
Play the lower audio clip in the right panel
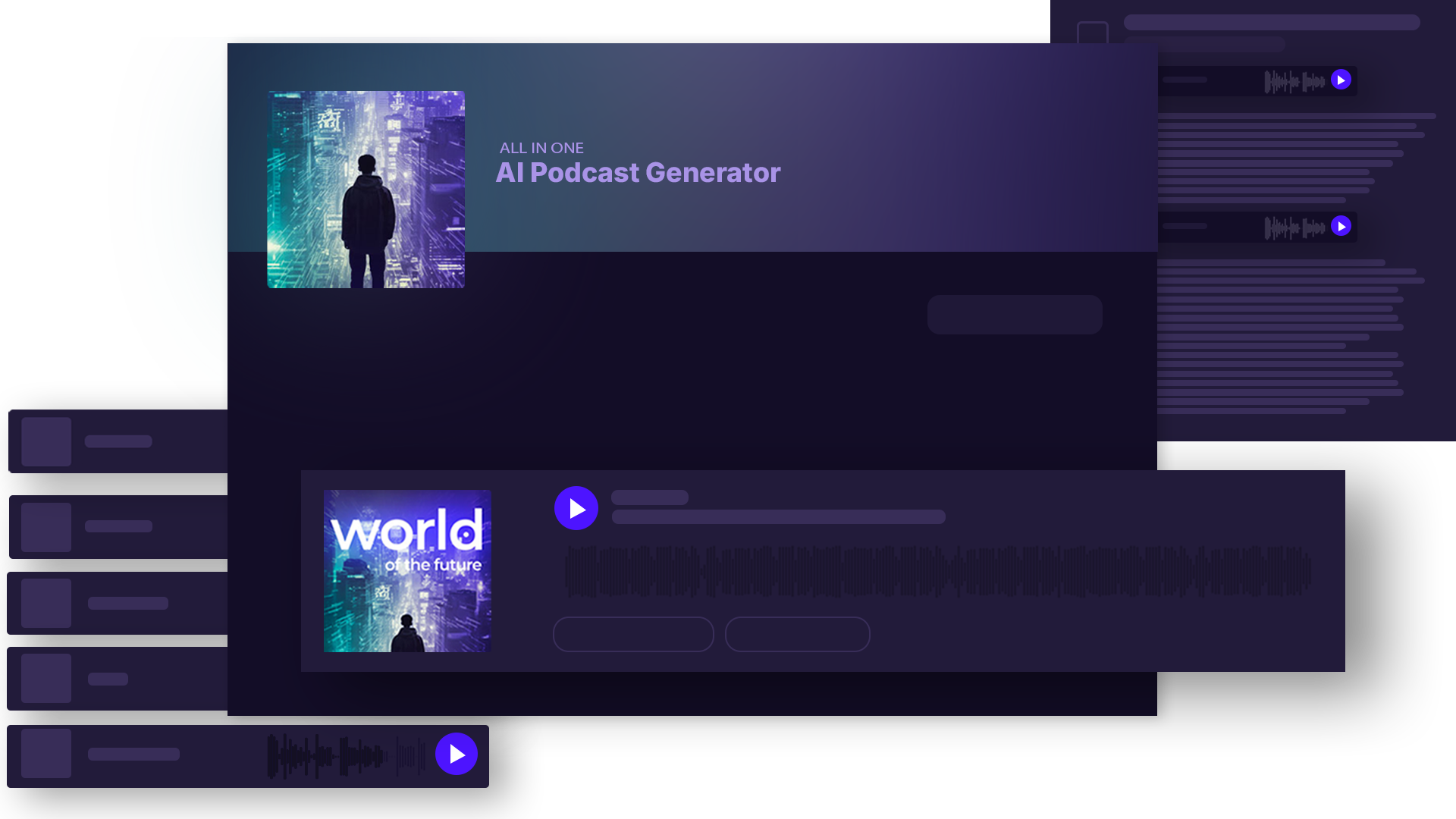pos(1341,226)
